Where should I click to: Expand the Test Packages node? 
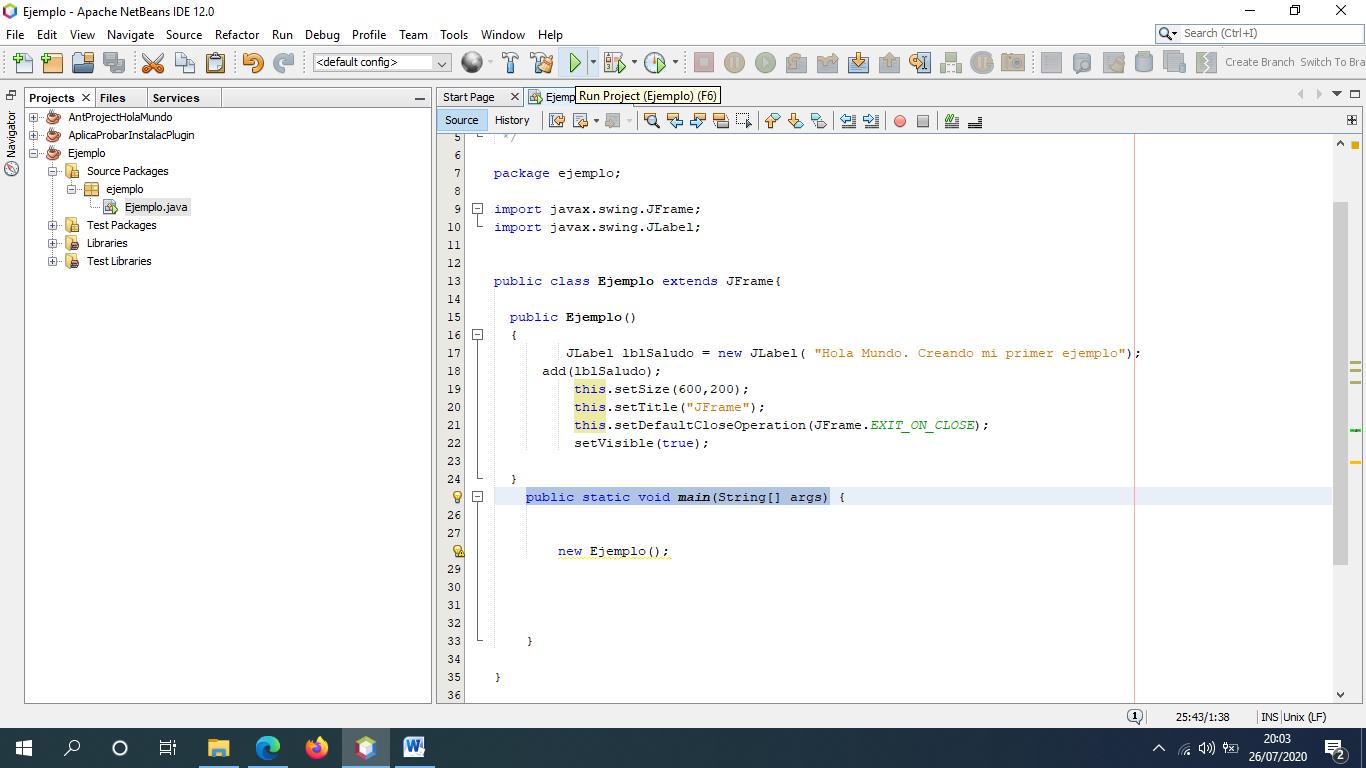pyautogui.click(x=52, y=225)
